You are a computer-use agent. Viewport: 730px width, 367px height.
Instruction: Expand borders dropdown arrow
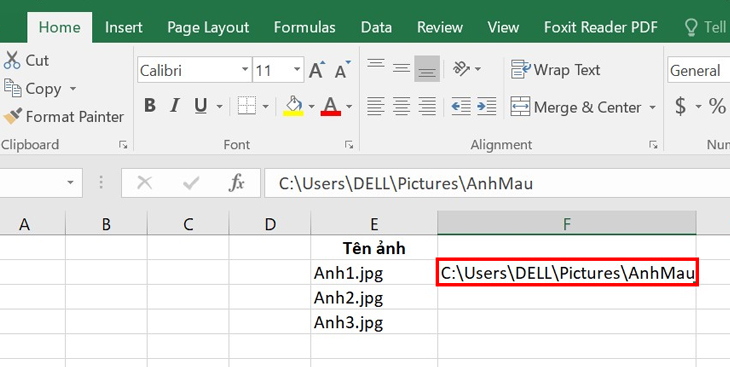click(x=265, y=107)
